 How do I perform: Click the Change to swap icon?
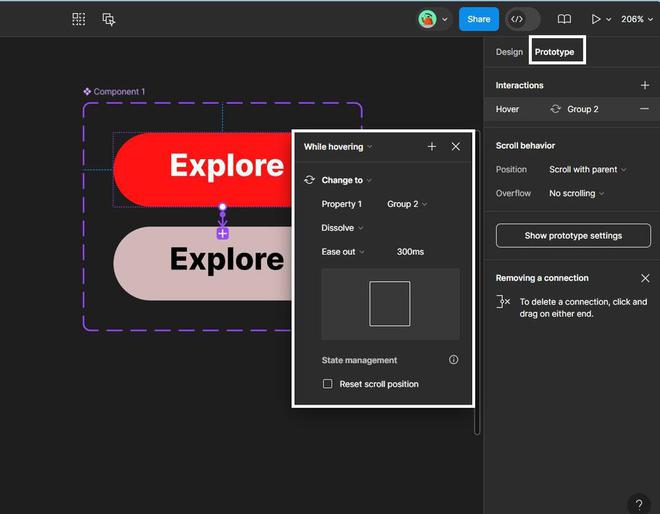pyautogui.click(x=309, y=180)
